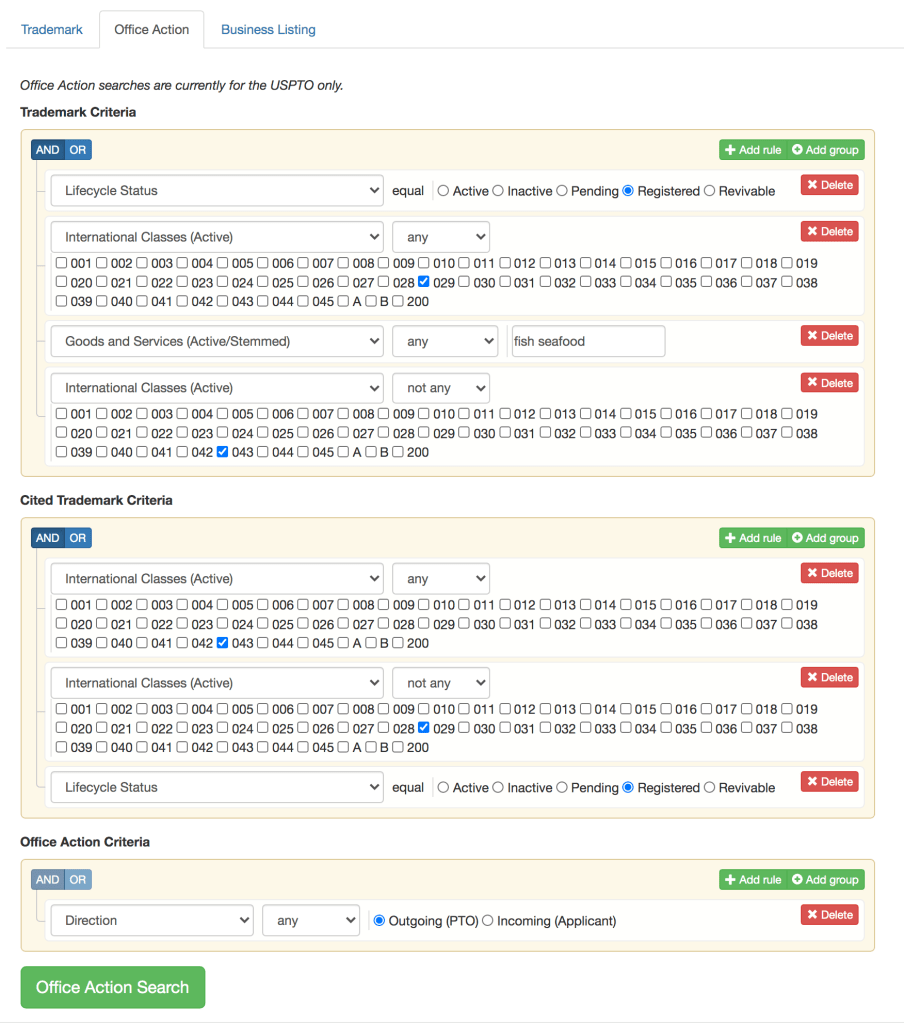The image size is (904, 1023).
Task: Delete the Direction rule
Action: tap(829, 915)
